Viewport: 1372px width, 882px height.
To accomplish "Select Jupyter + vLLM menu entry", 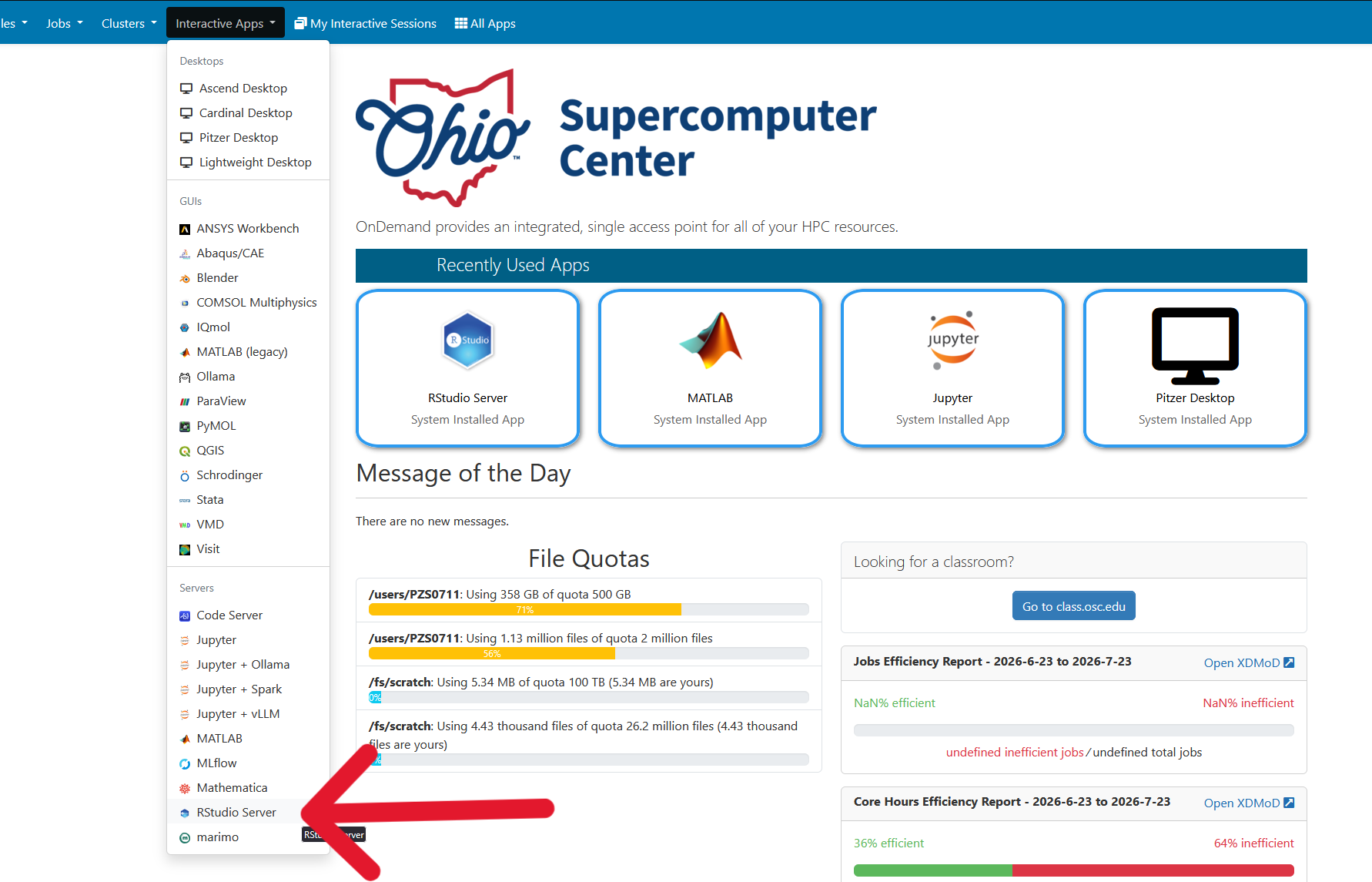I will pos(248,713).
